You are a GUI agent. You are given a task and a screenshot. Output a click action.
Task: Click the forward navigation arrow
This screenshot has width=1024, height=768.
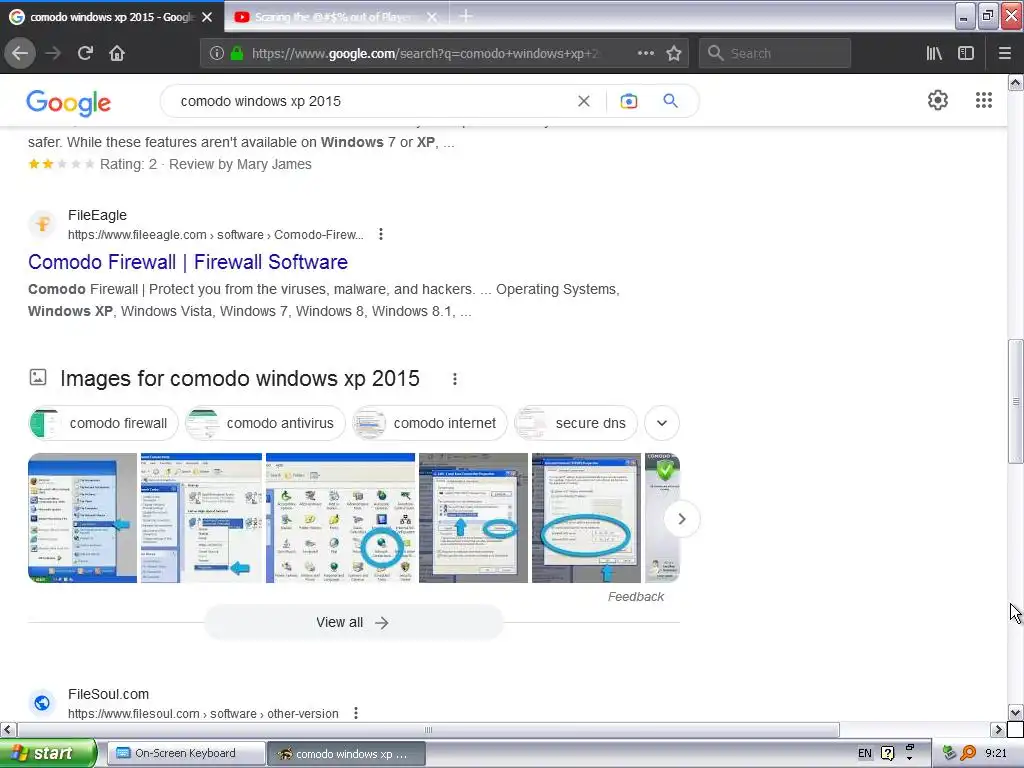(x=53, y=53)
